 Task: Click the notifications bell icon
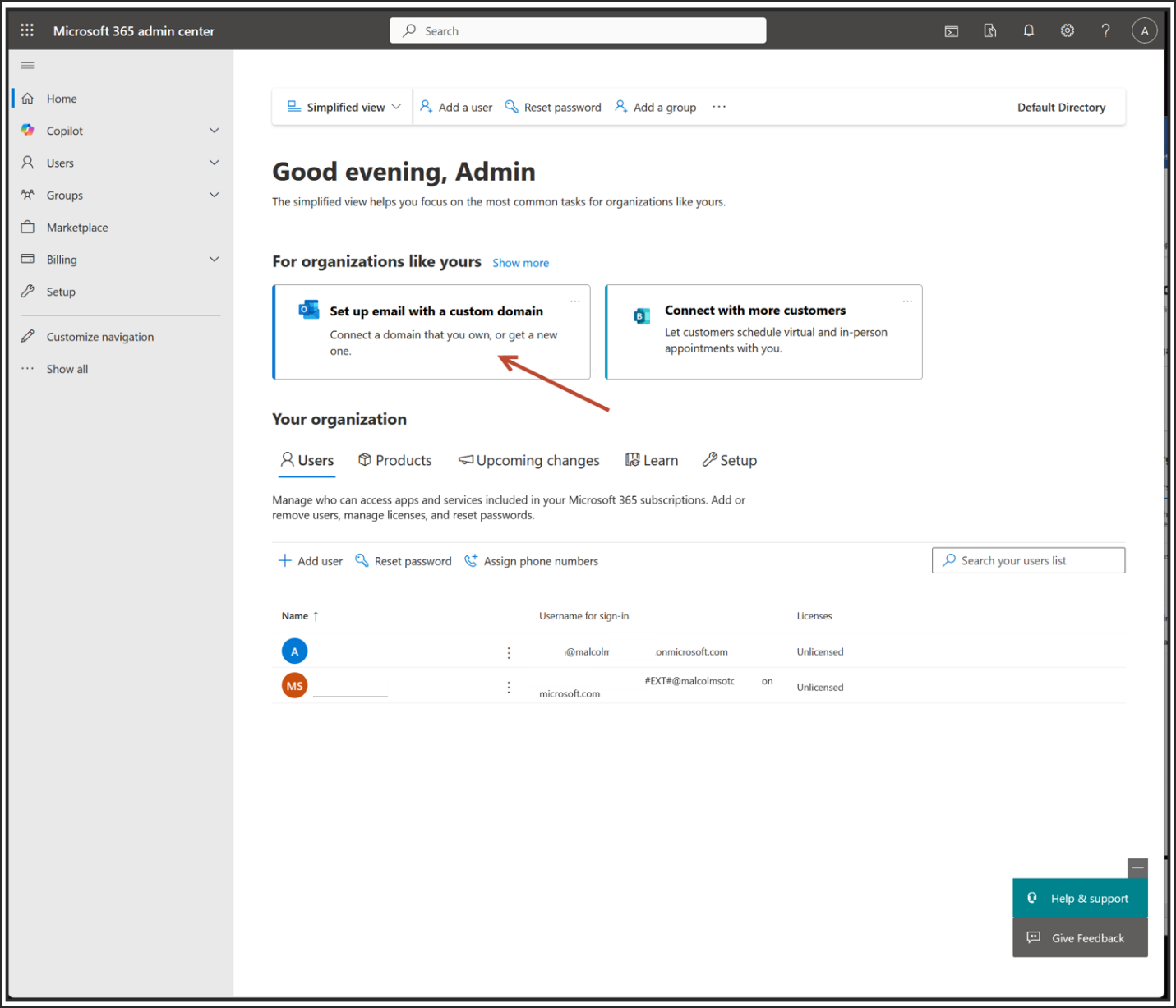pyautogui.click(x=1028, y=30)
